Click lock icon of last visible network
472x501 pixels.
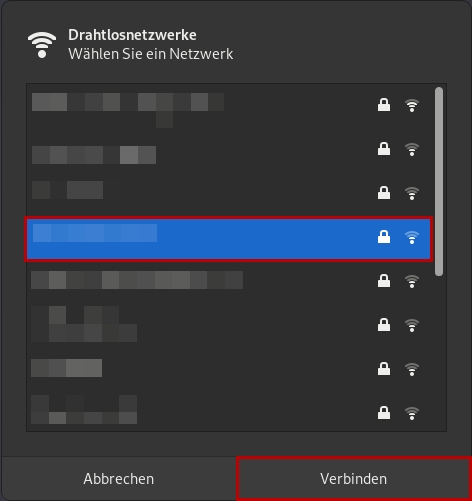tap(384, 413)
